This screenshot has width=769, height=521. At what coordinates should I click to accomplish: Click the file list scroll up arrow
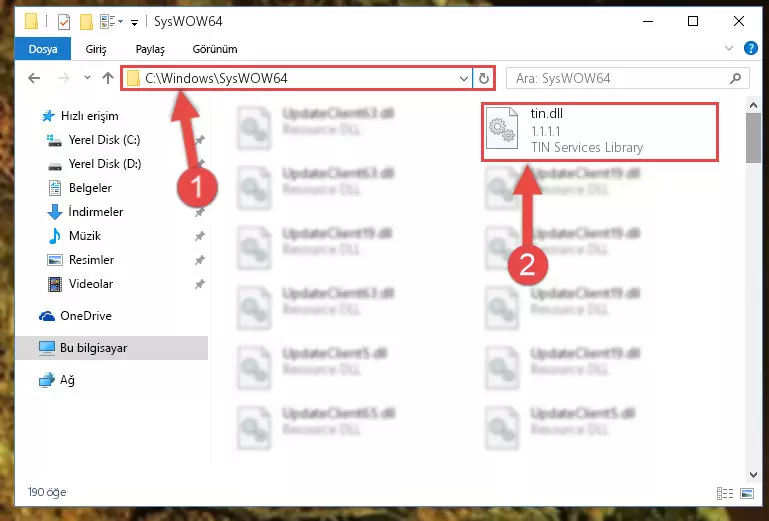[x=753, y=105]
